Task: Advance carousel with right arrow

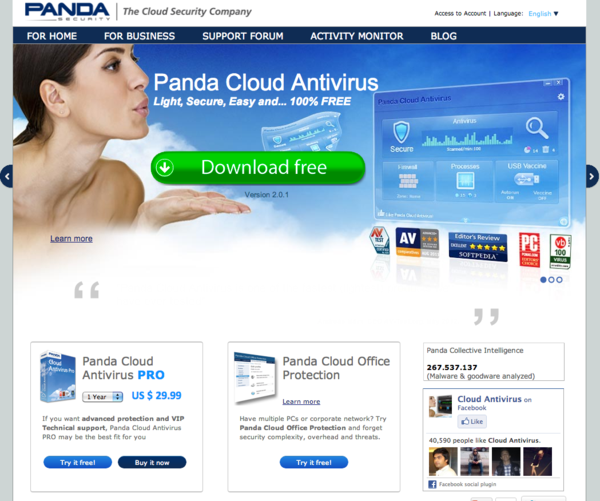Action: 591,176
